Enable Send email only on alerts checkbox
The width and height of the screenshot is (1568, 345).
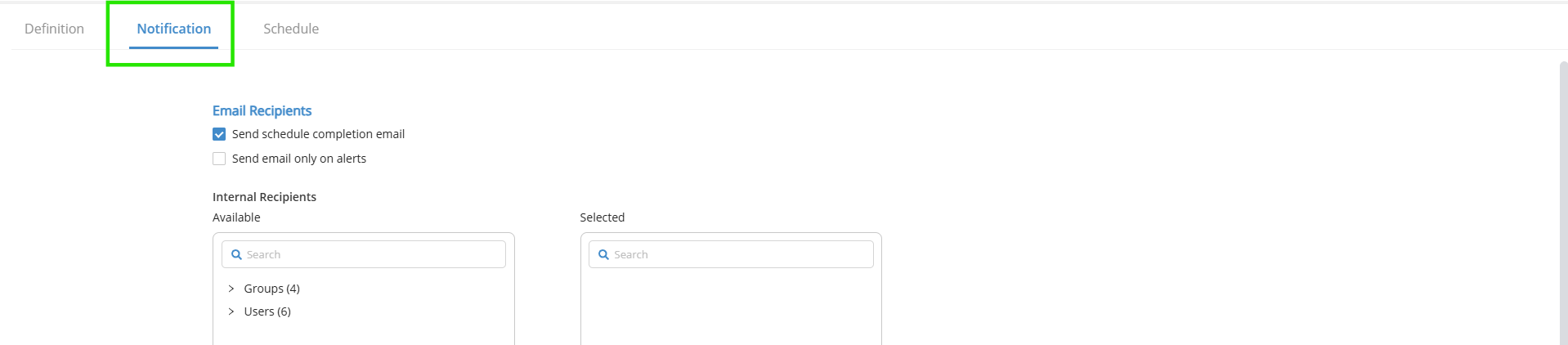(219, 159)
